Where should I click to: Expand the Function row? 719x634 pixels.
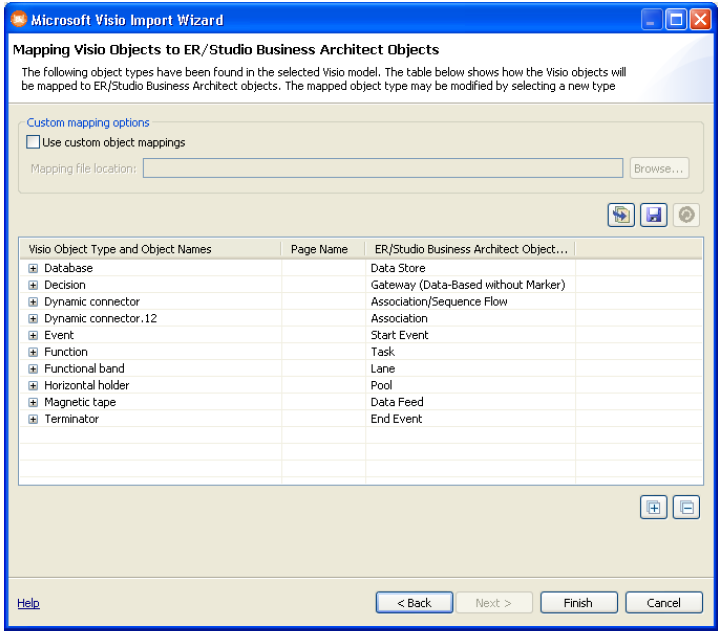33,352
